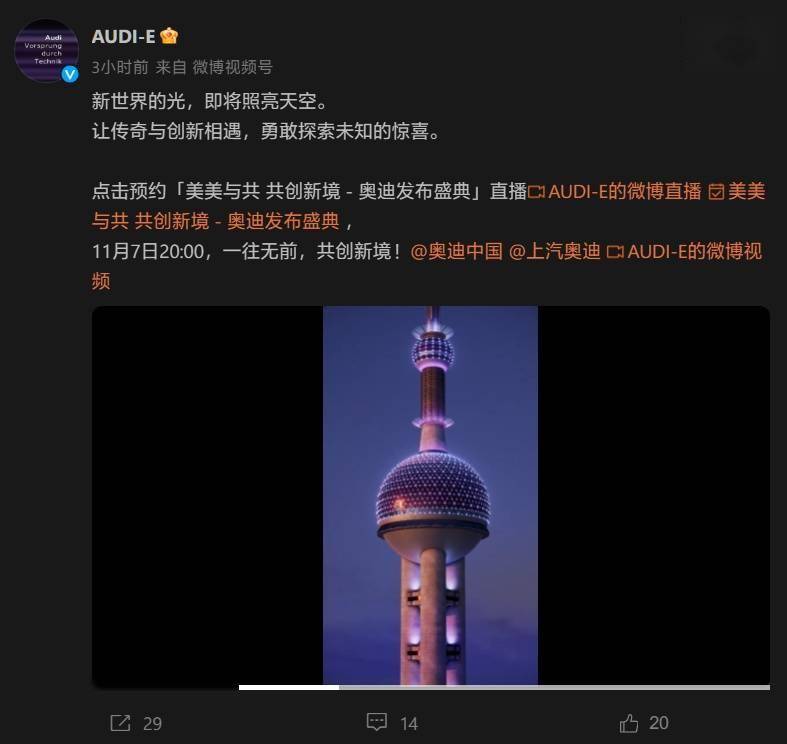
Task: Seek on the video progress bar
Action: point(504,687)
